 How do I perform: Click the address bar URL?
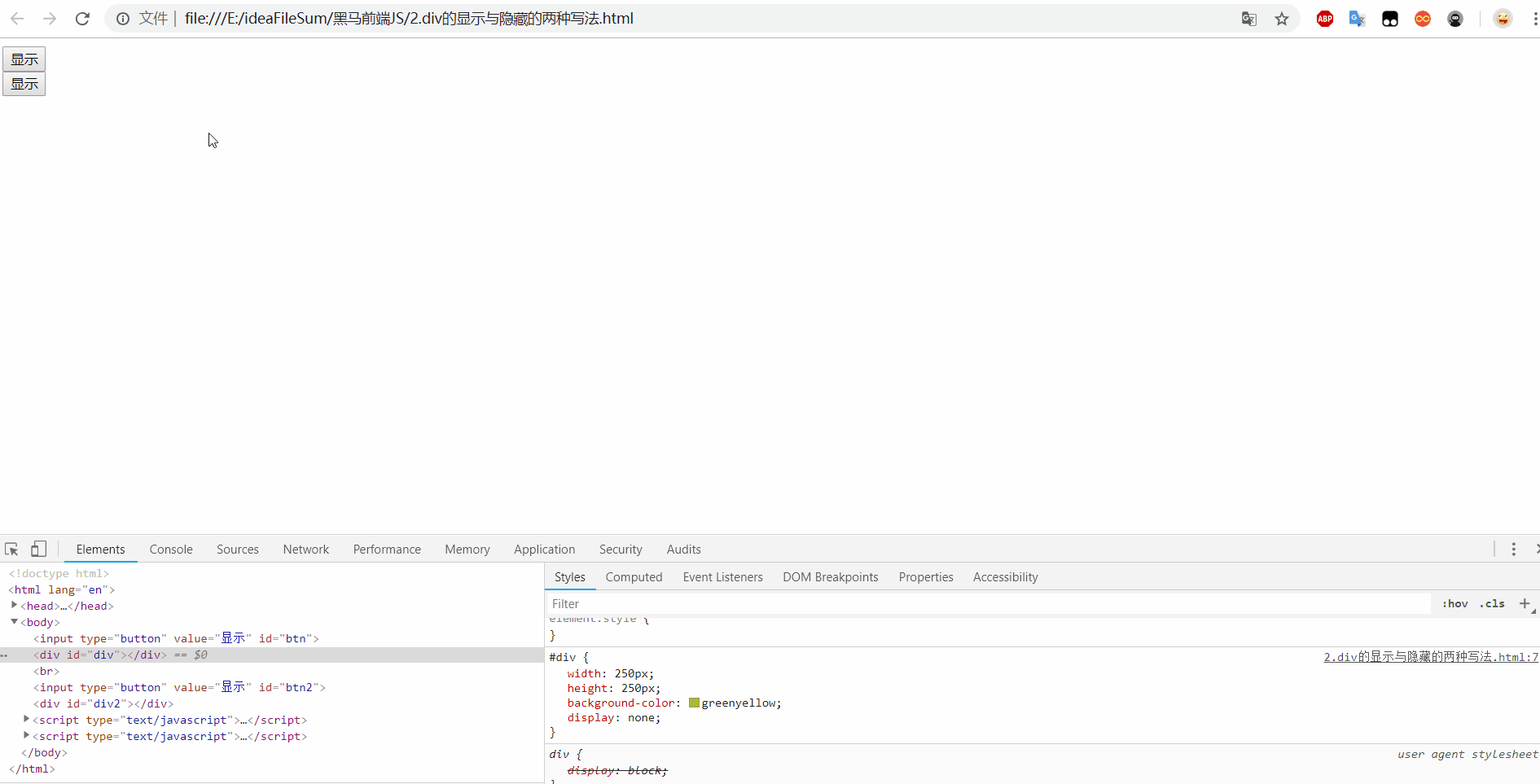[409, 19]
